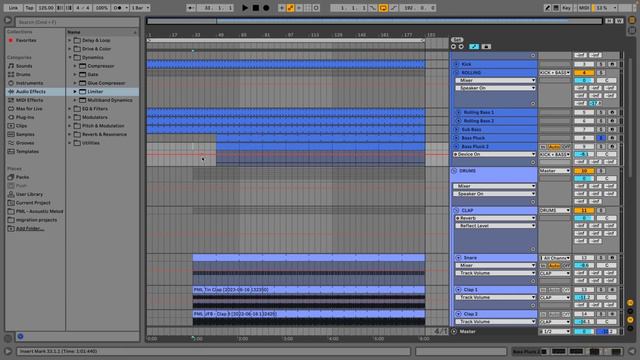640x360 pixels.
Task: Toggle the Draw Mode pencil icon
Action: tap(547, 8)
